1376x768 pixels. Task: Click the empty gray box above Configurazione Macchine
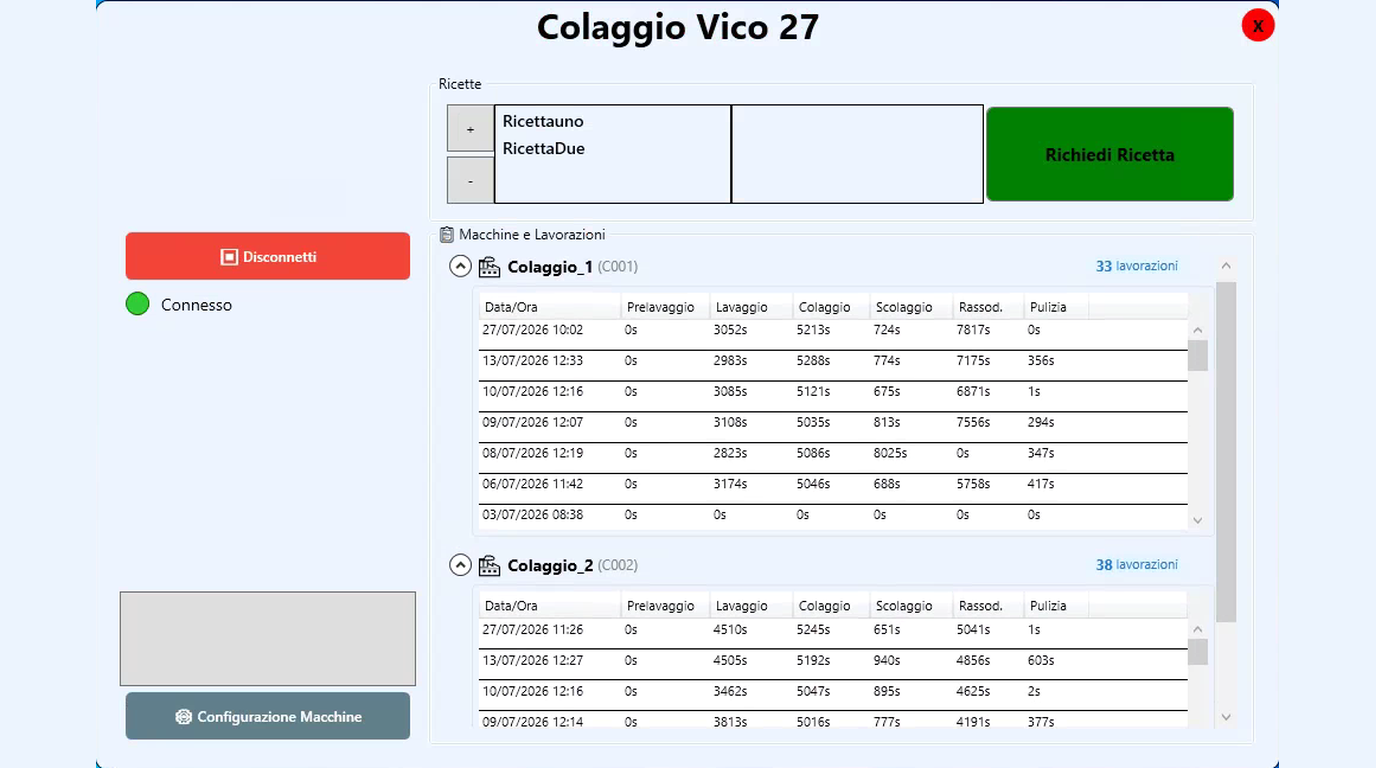click(268, 639)
